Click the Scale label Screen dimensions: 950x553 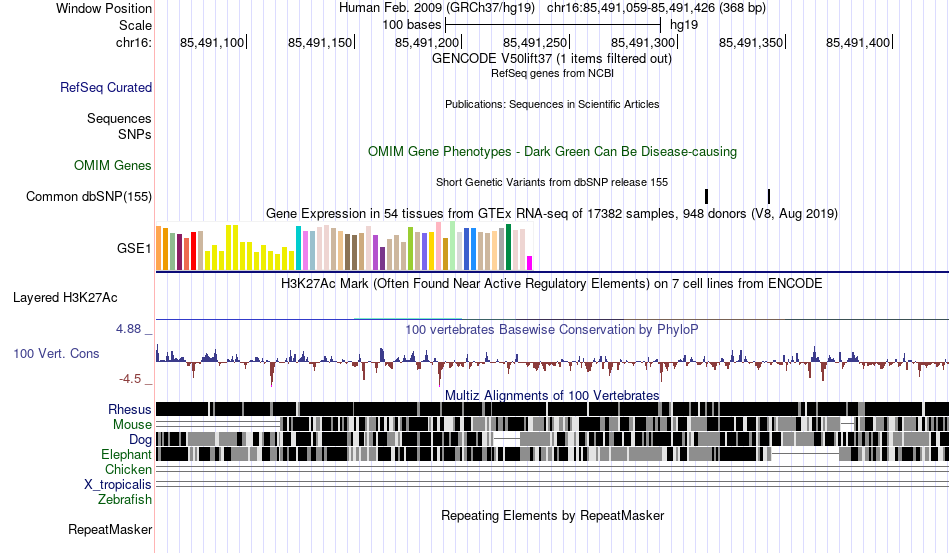(136, 25)
